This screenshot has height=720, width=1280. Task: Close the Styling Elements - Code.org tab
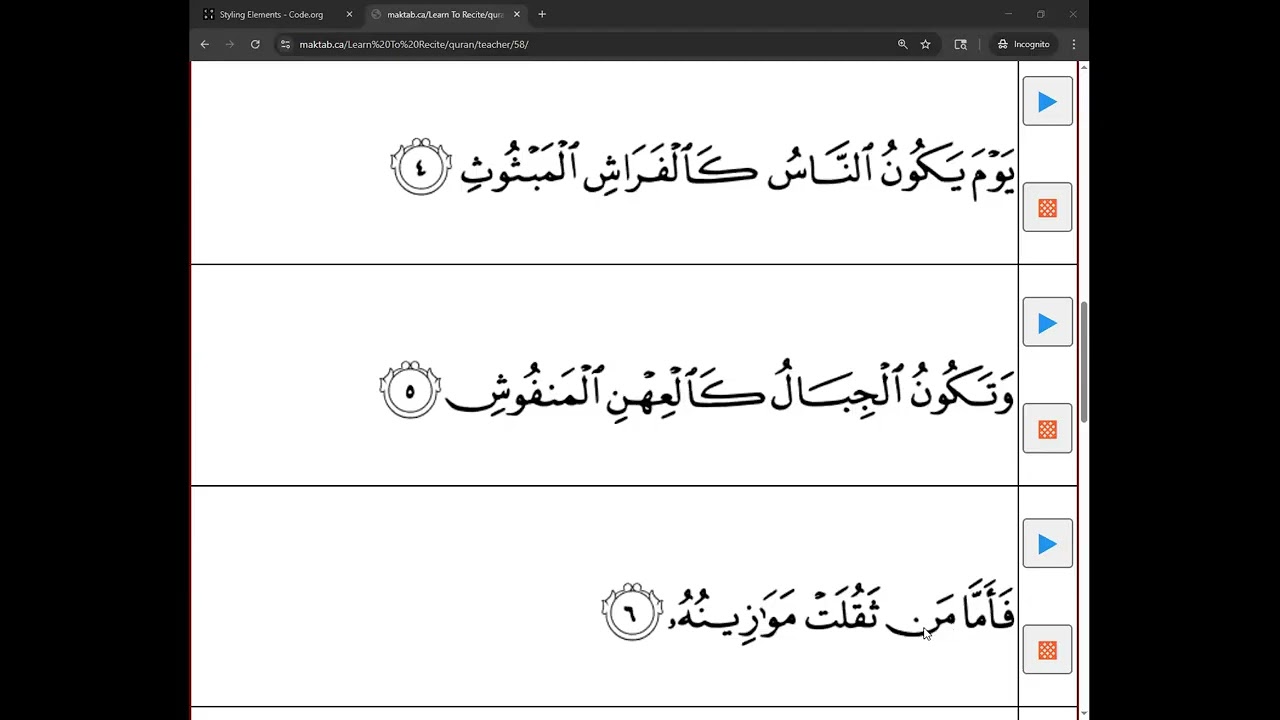(349, 14)
